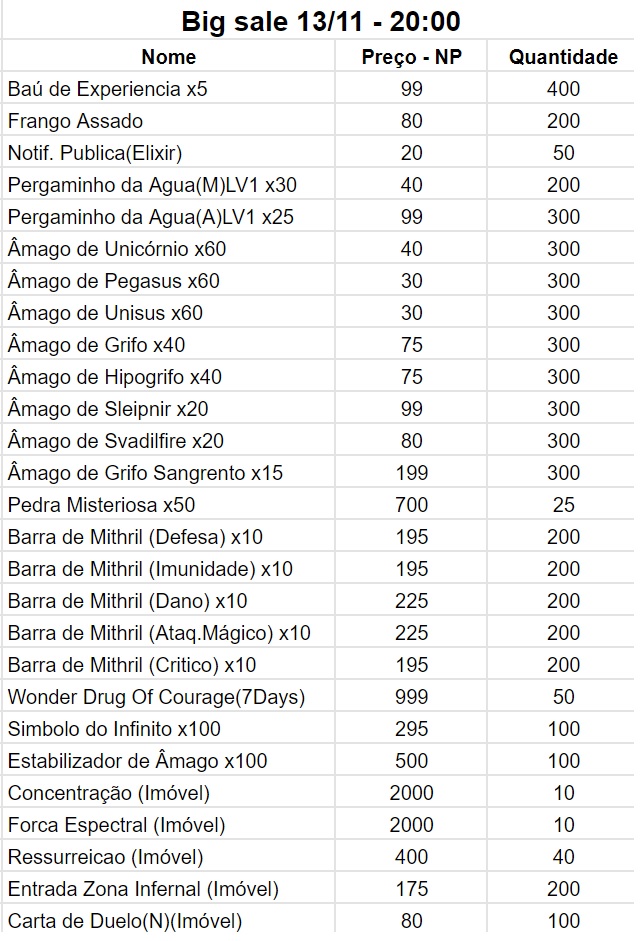Select the 'Frango Assado' item cell
Image resolution: width=641 pixels, height=941 pixels.
[x=76, y=121]
